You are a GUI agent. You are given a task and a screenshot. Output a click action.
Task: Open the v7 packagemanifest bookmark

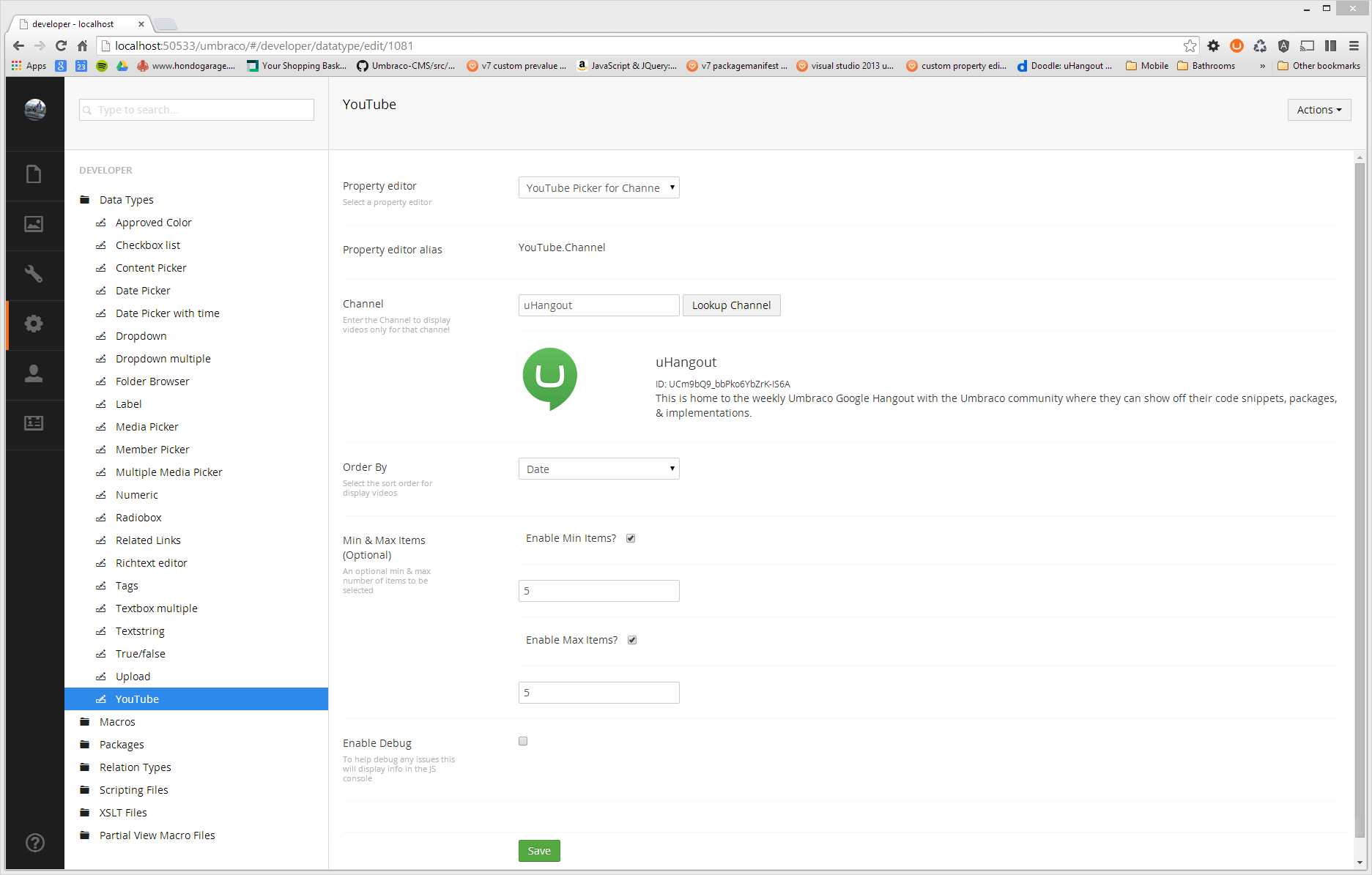click(x=737, y=66)
